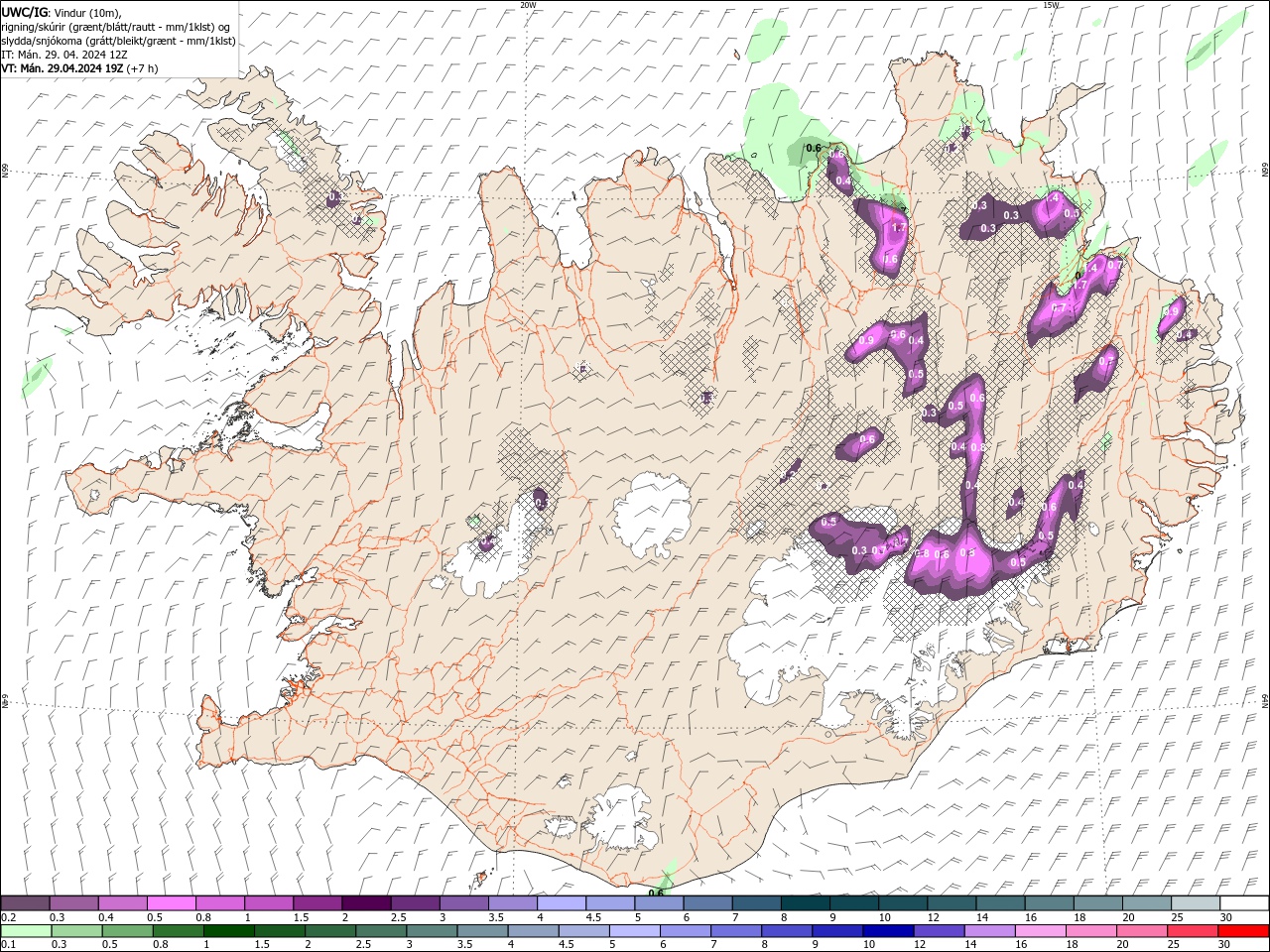Pick the white swatch ending snow legend
Screen dimensions: 1270x952
click(1244, 902)
